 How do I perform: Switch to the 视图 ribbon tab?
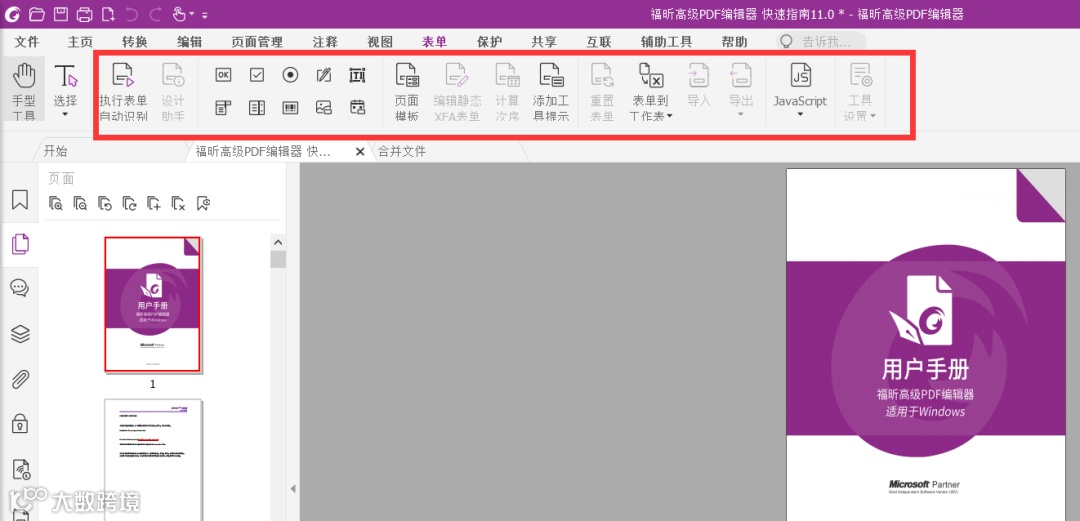click(x=380, y=42)
